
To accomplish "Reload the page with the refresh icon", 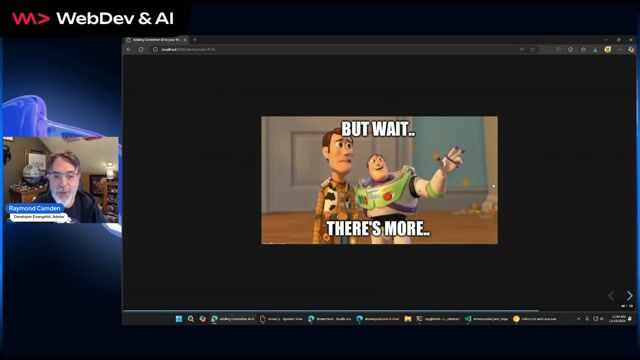I will (x=141, y=49).
